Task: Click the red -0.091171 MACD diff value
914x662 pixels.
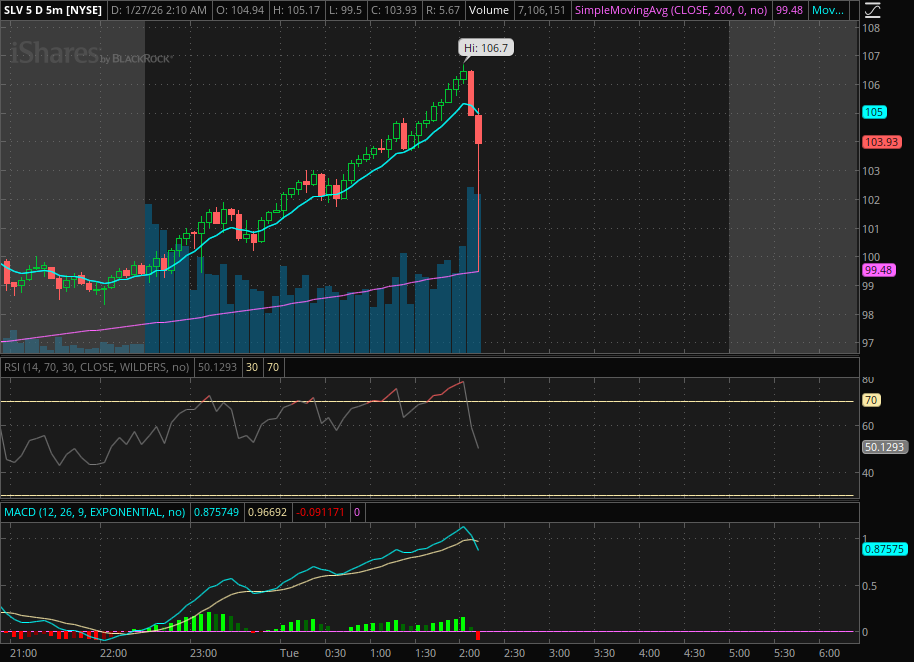Action: [320, 512]
